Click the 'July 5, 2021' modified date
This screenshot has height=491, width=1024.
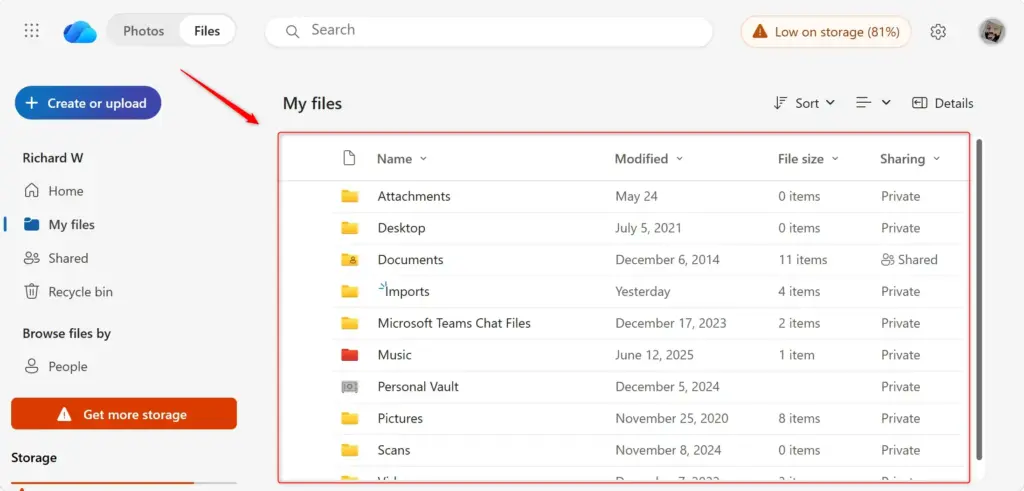648,228
